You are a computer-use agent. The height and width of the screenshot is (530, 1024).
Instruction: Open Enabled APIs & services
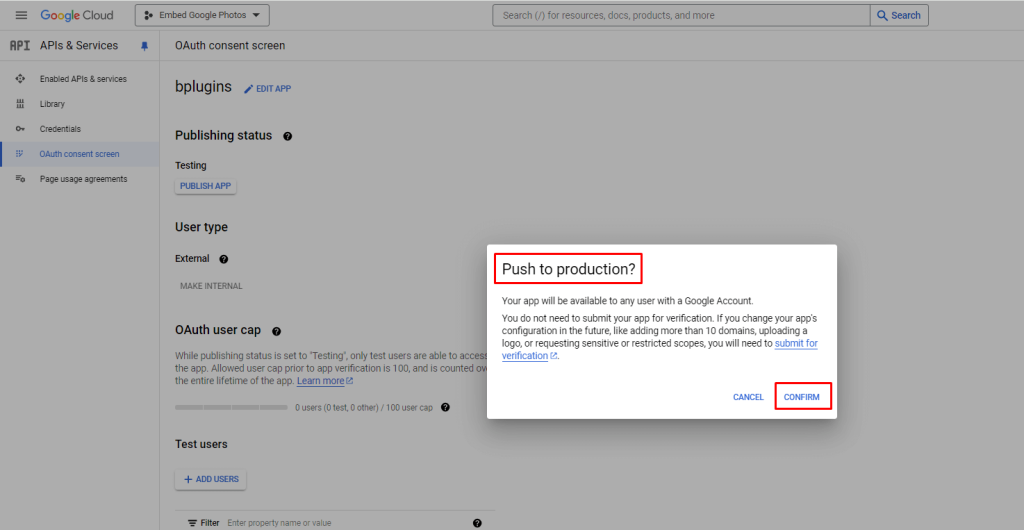[83, 79]
